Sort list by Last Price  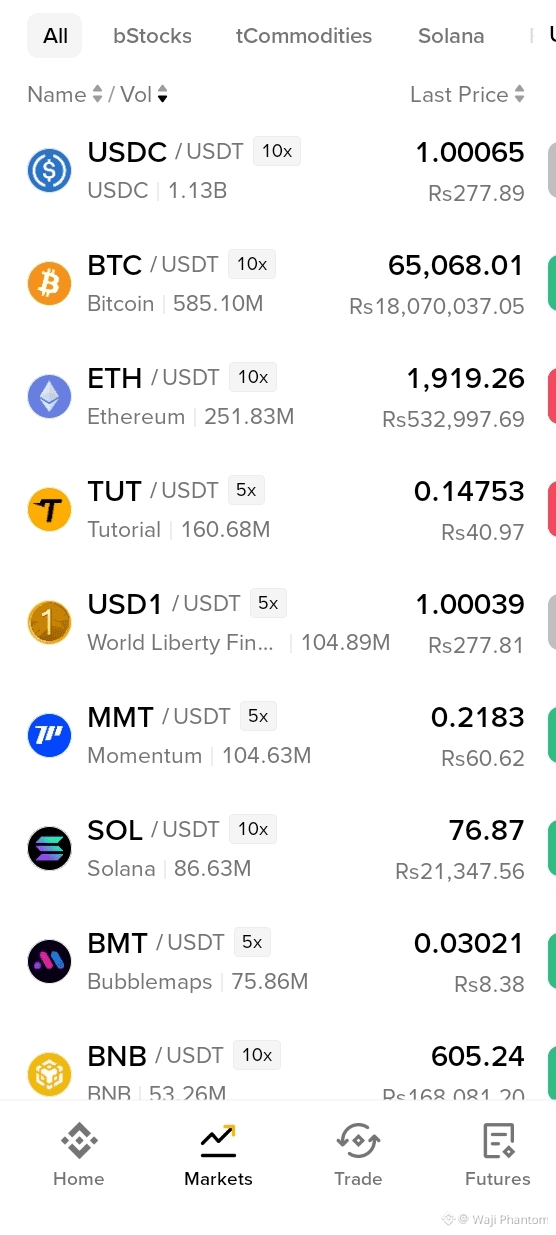click(x=467, y=95)
